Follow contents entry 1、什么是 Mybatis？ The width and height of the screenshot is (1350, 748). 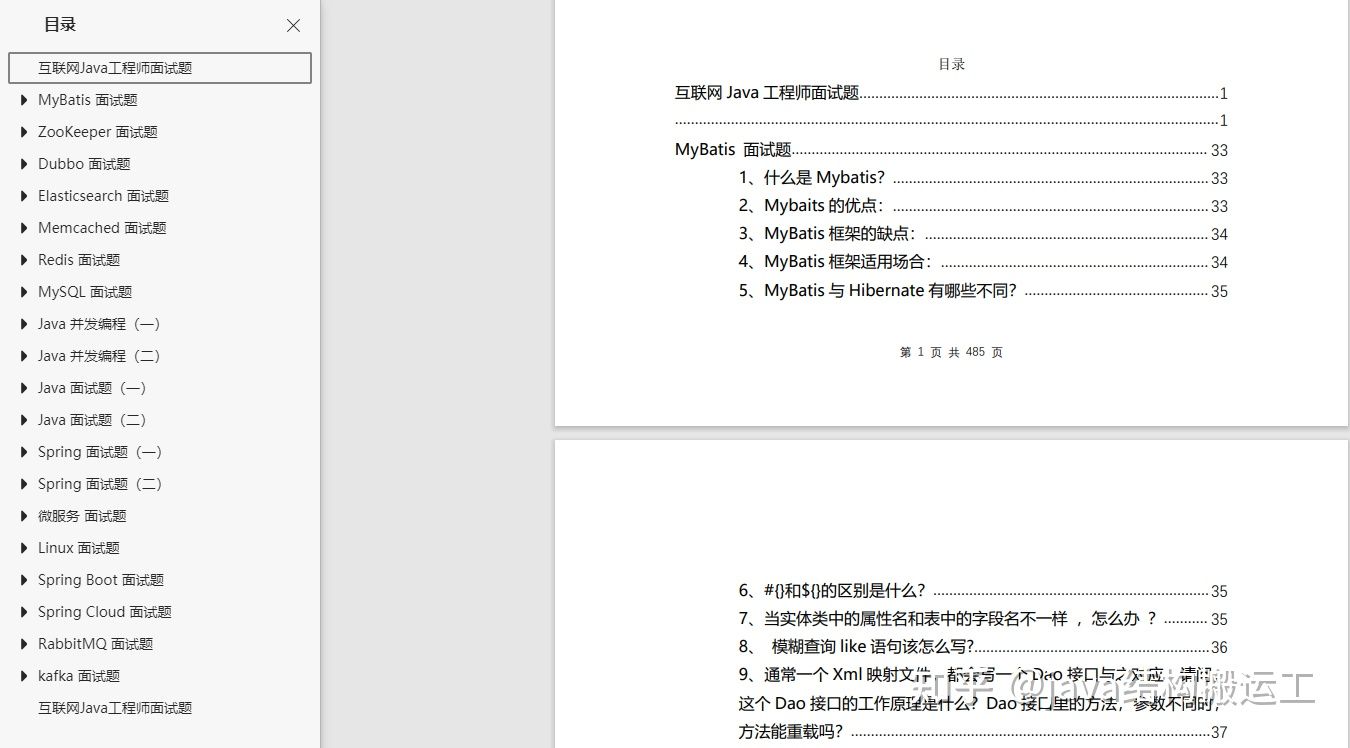click(983, 178)
